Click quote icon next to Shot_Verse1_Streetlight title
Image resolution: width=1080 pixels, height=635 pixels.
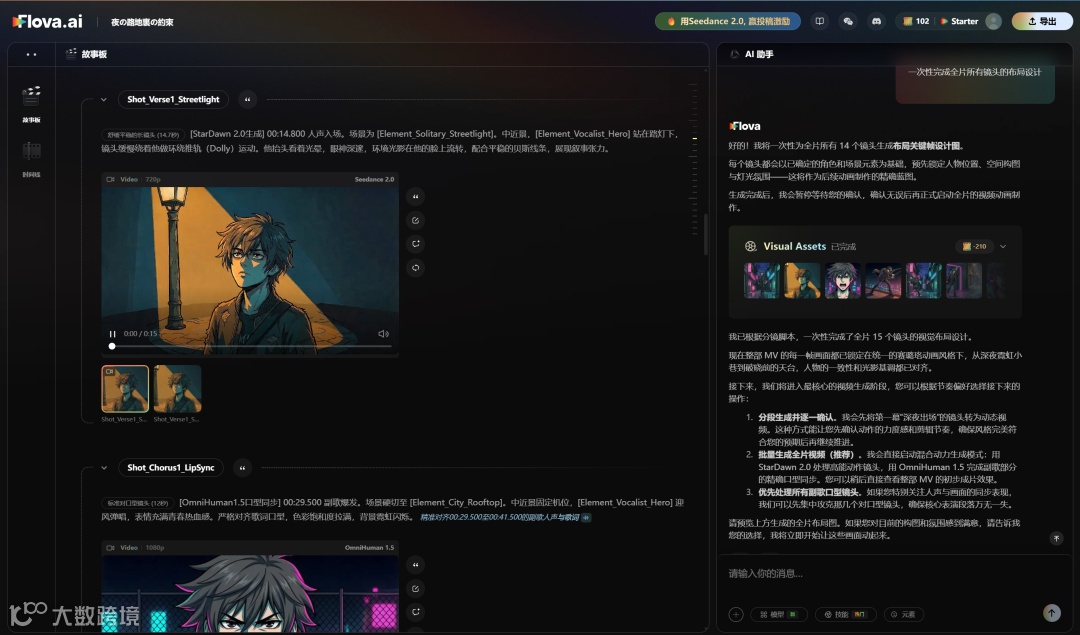click(x=247, y=100)
